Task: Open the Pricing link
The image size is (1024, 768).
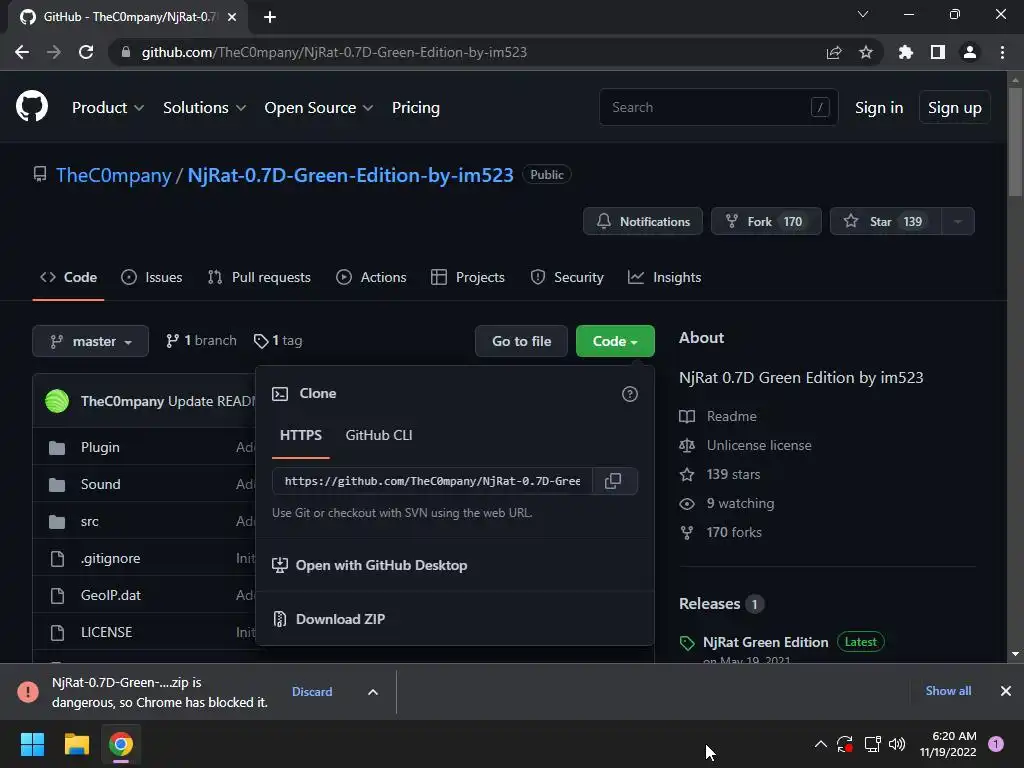Action: click(x=415, y=108)
